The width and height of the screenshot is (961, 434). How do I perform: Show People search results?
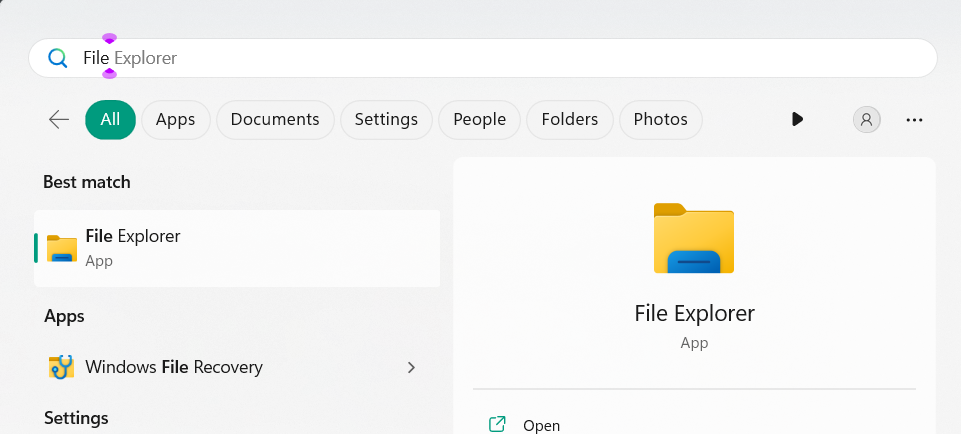point(479,120)
